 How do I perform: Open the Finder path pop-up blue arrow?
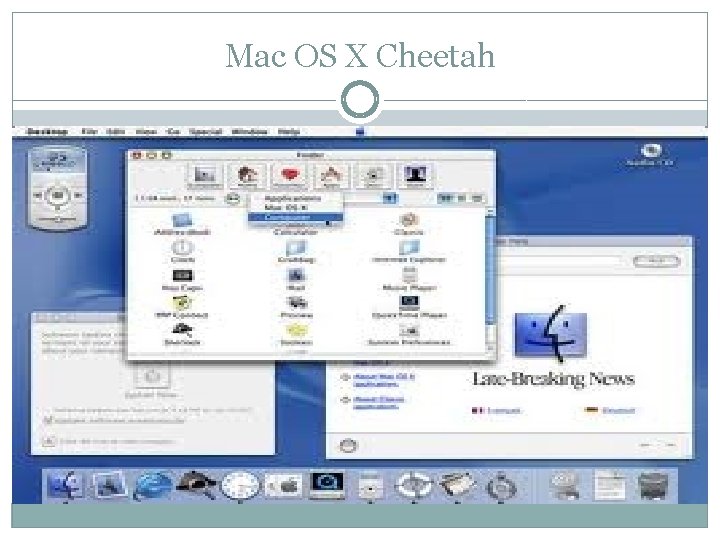tap(389, 198)
